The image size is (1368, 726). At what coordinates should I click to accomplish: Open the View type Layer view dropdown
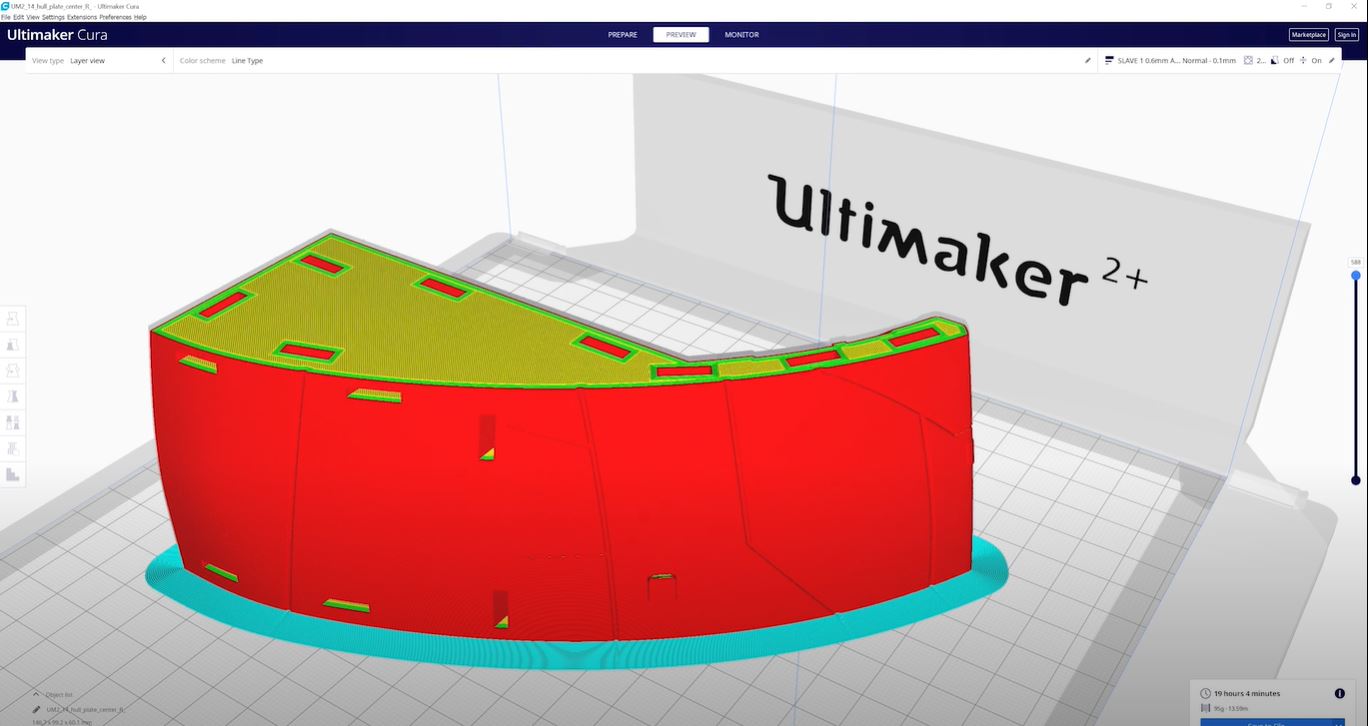click(99, 61)
